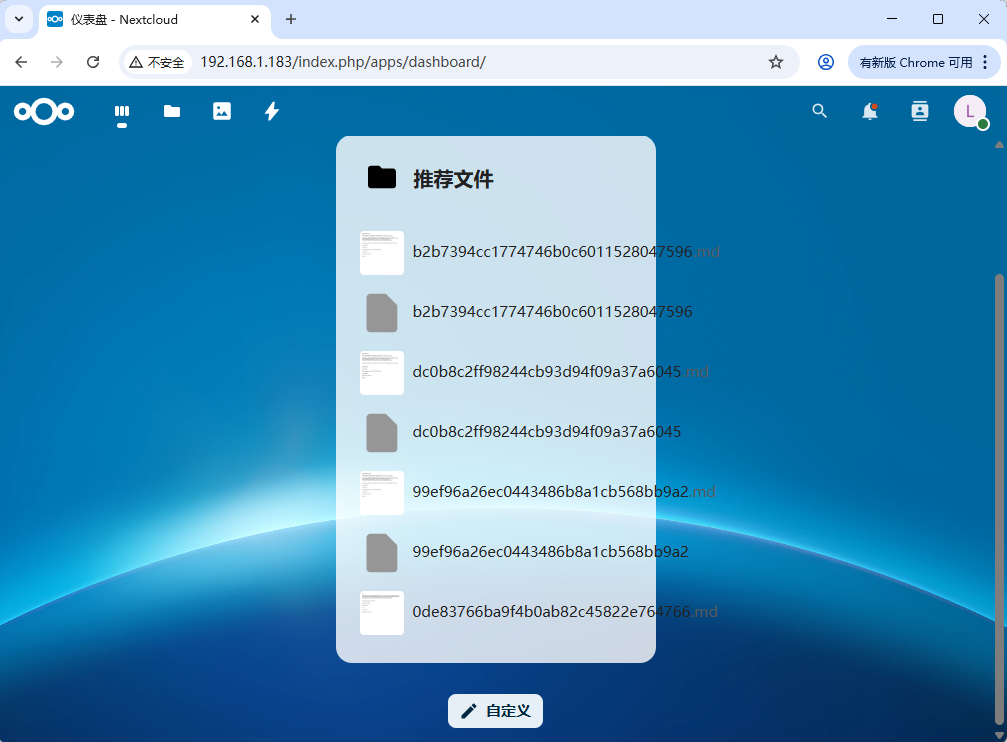Go back in Chrome
The image size is (1007, 742).
[x=21, y=62]
